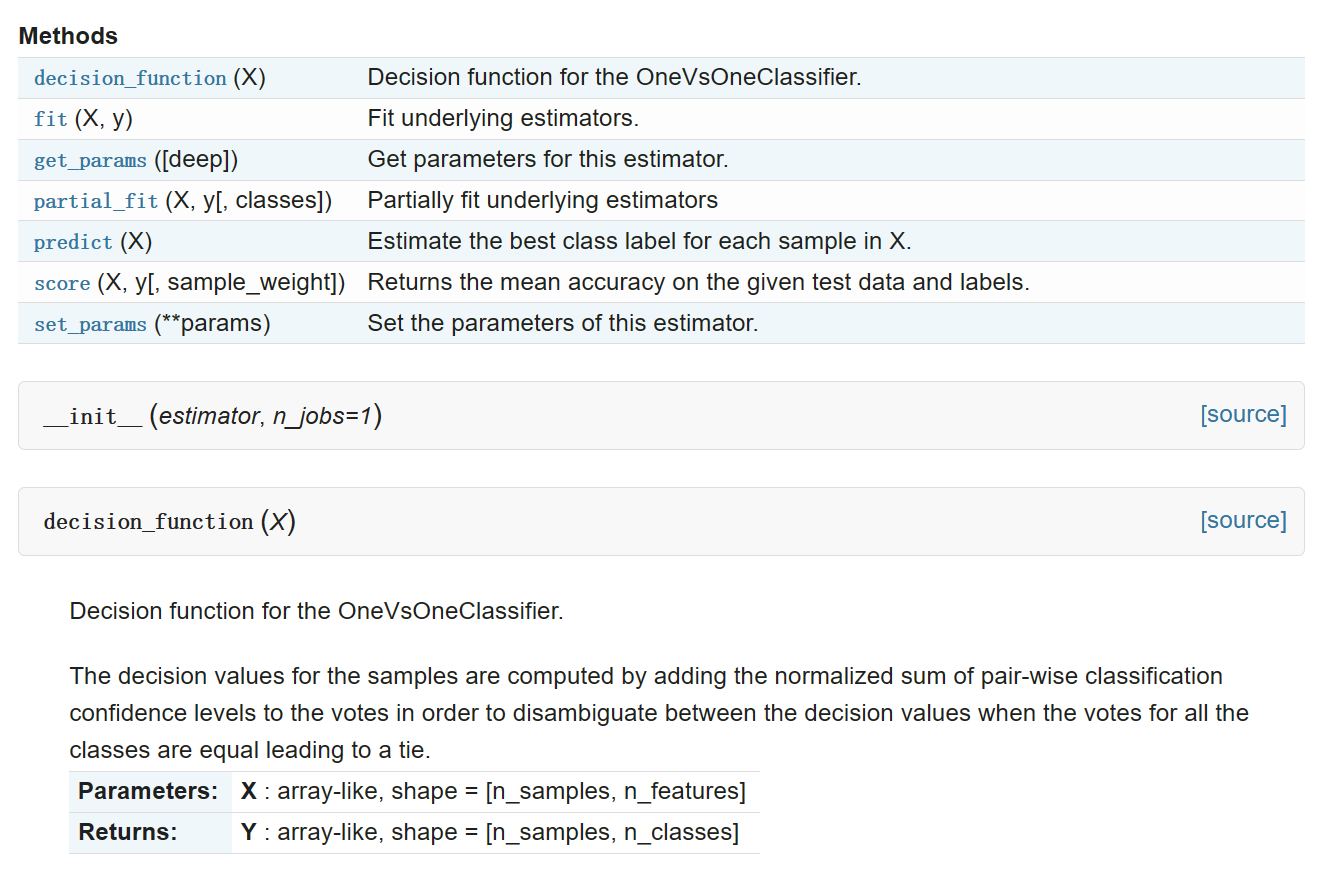
Task: Click the 'Get parameters for this estimator.' description
Action: click(548, 159)
